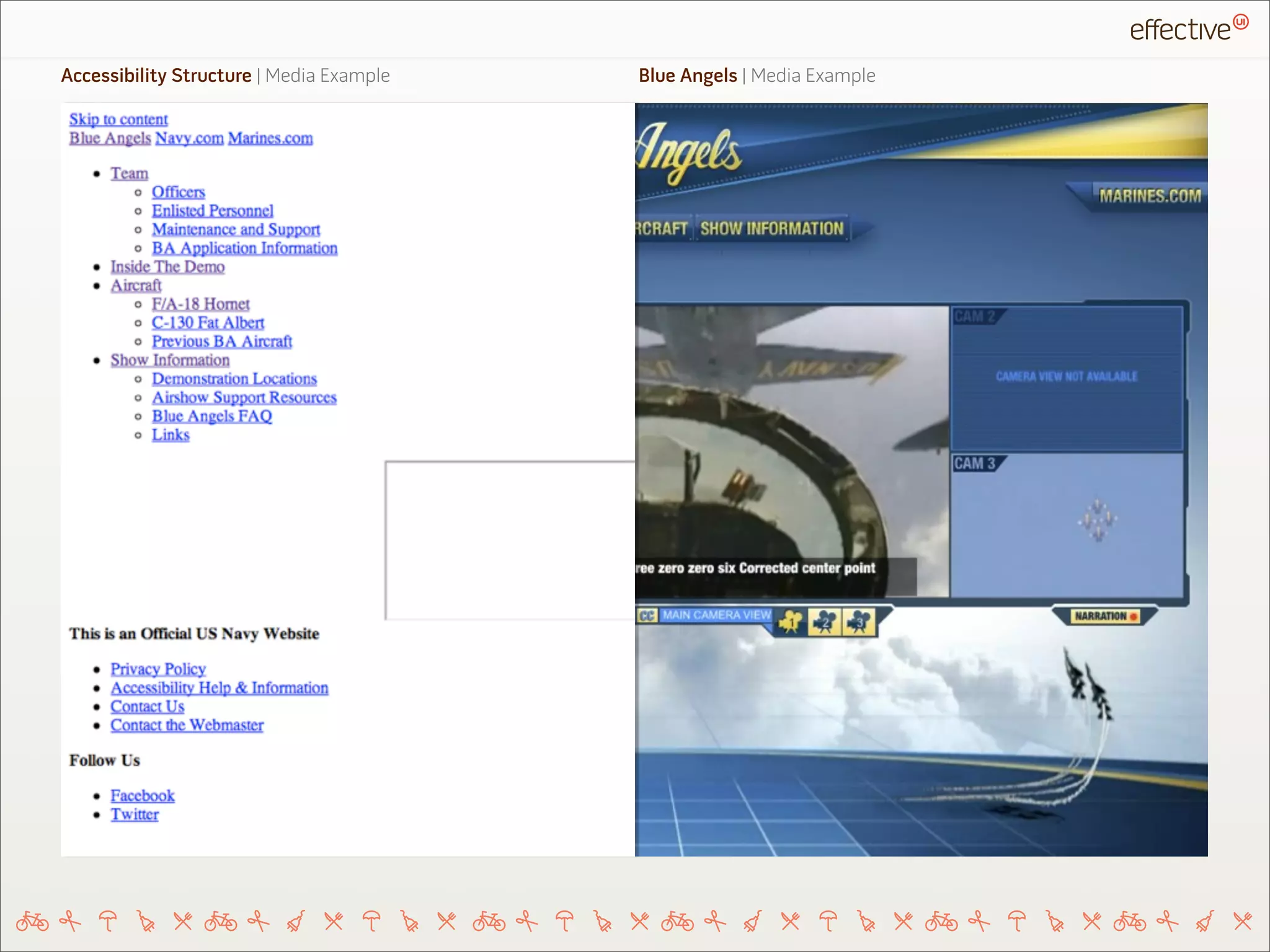The width and height of the screenshot is (1270, 952).
Task: Open the Twitter link
Action: (x=135, y=814)
